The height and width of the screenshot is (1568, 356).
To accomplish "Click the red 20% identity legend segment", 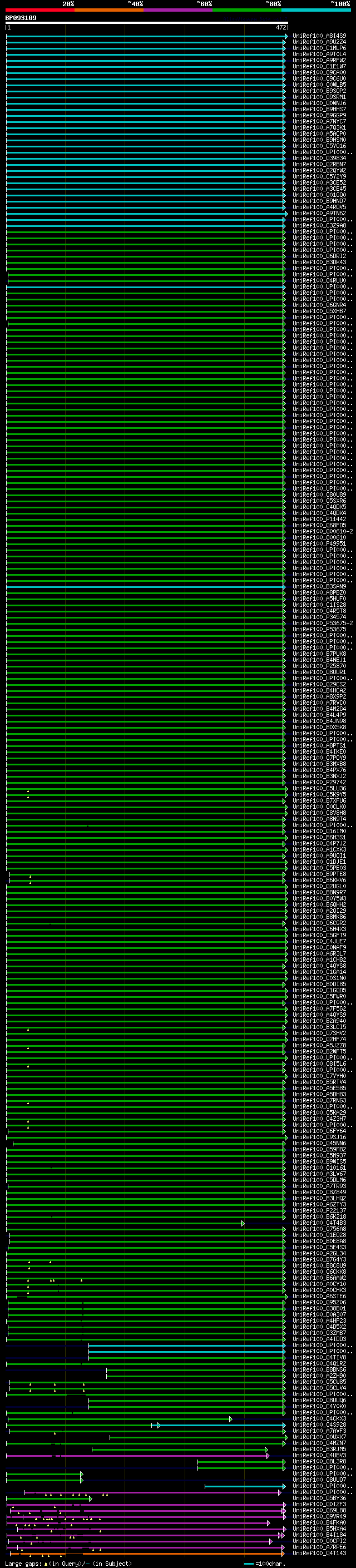I will point(40,10).
